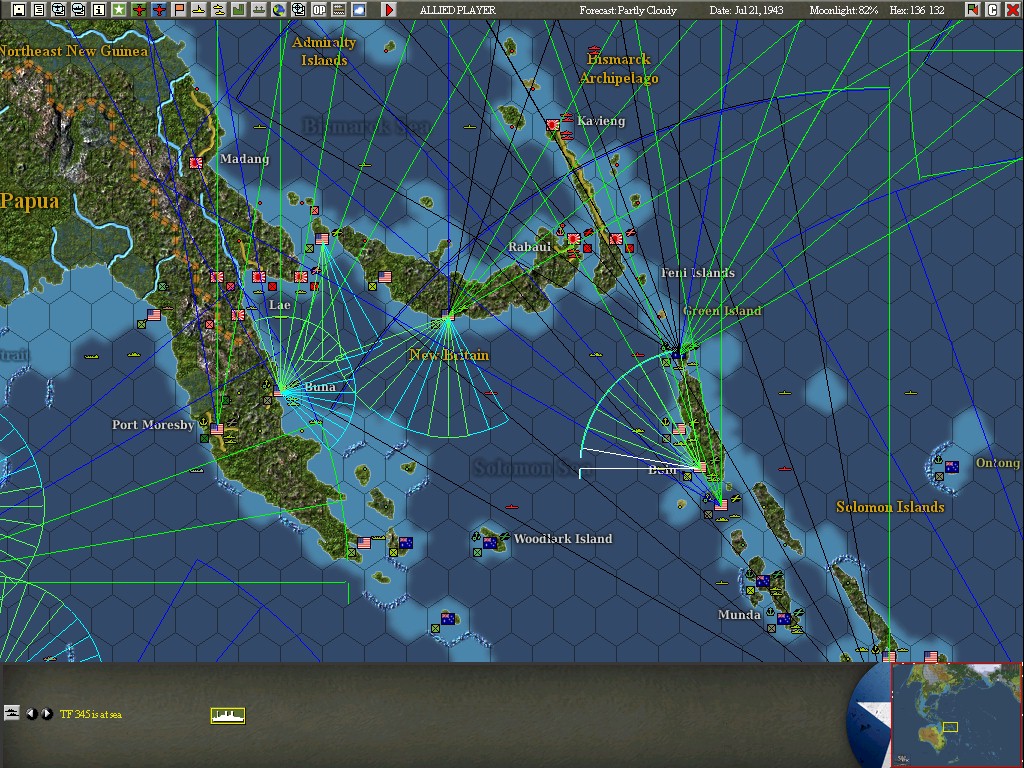Go to previous task force with left arrow
Screen dimensions: 1024x768
[x=31, y=714]
